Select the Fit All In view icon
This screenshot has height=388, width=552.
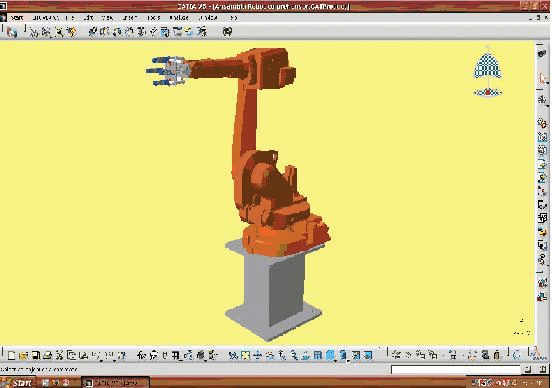click(x=245, y=356)
